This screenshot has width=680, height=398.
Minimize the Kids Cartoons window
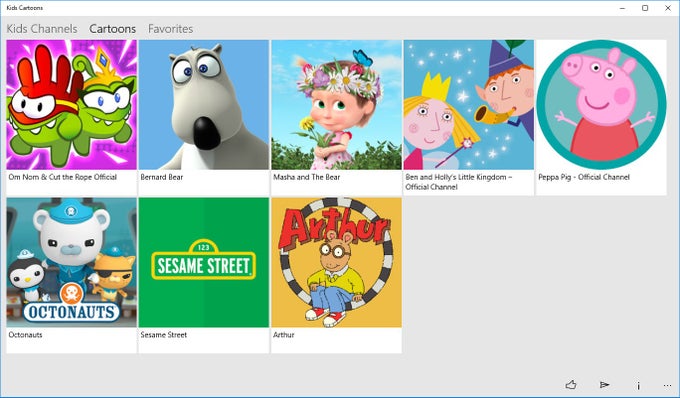point(622,8)
